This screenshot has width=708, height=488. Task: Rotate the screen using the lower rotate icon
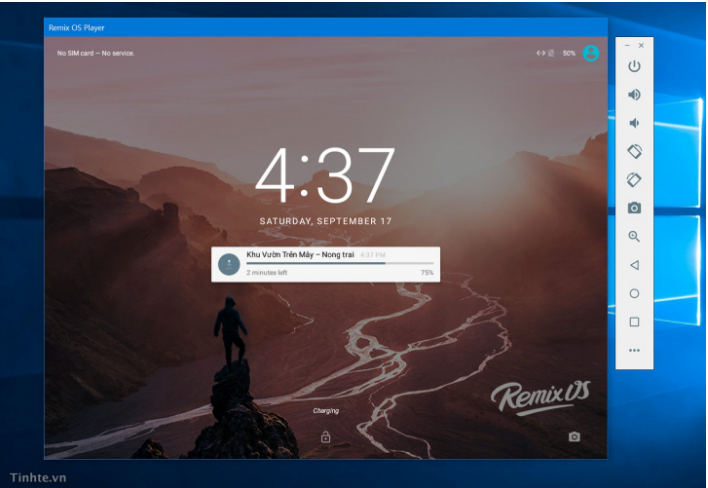pyautogui.click(x=634, y=180)
